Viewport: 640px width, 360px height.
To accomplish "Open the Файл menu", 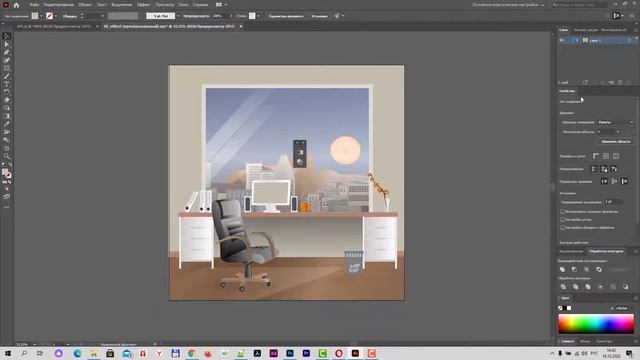I will [x=34, y=5].
